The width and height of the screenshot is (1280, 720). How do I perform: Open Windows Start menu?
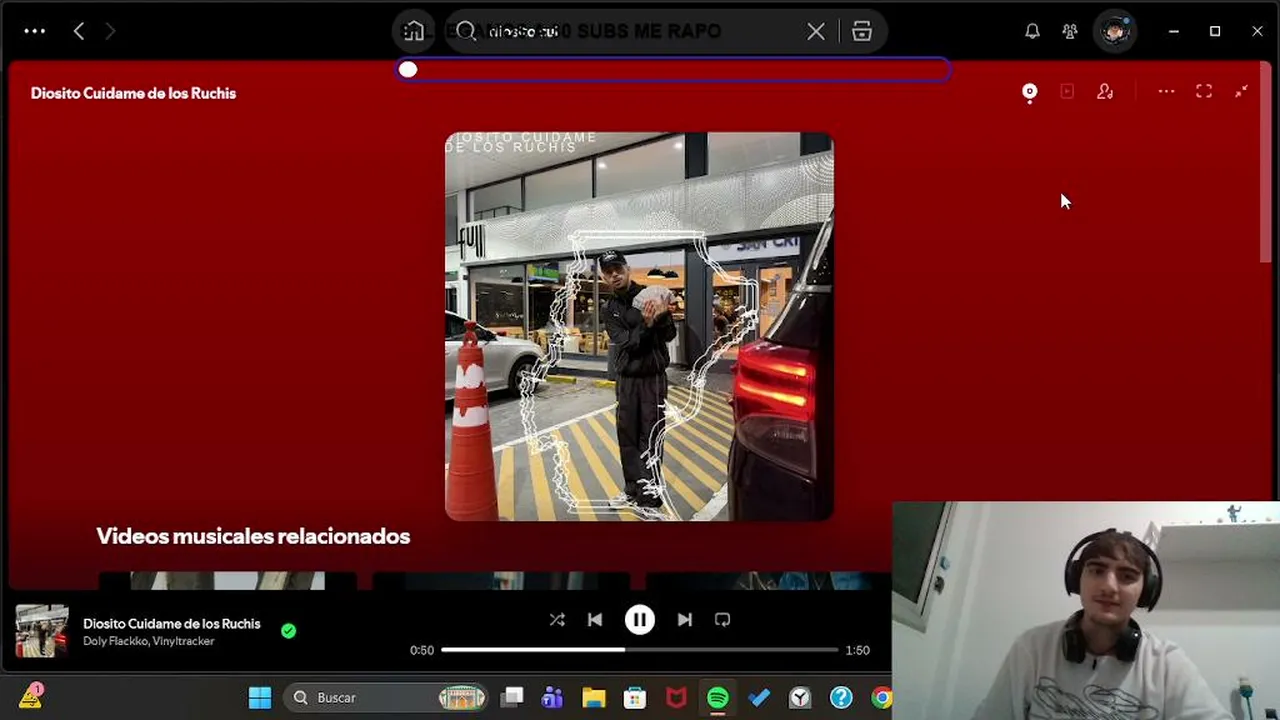[x=260, y=698]
